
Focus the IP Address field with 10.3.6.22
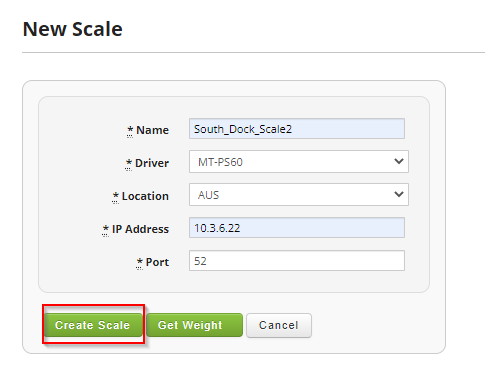pos(297,228)
